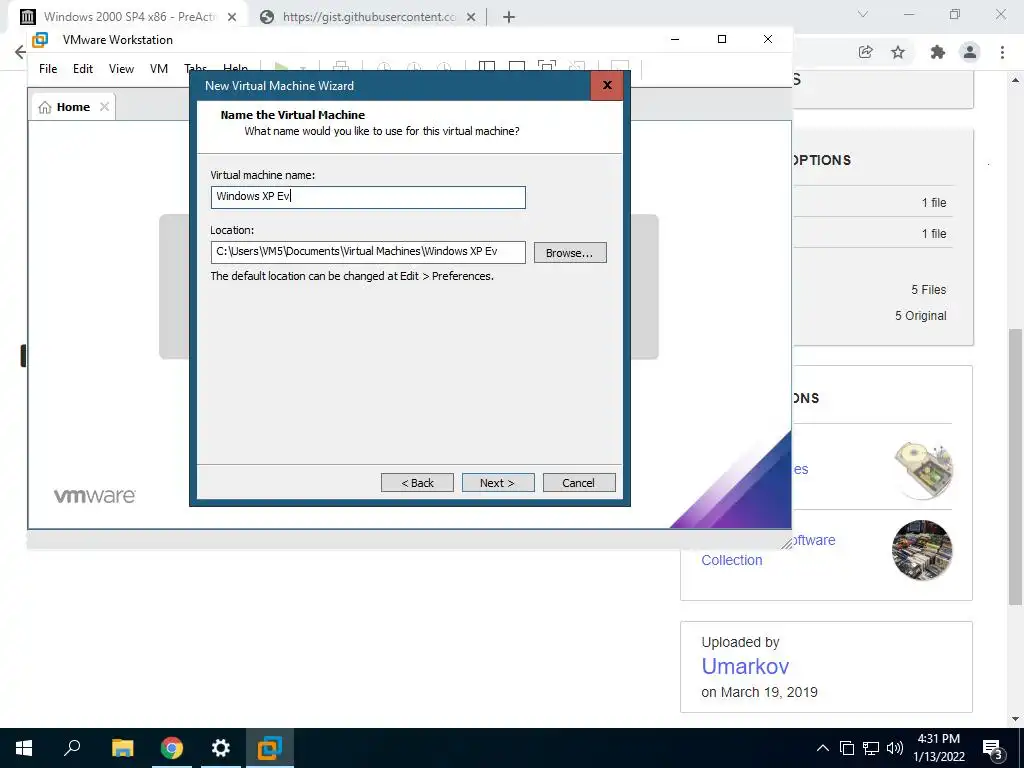
Task: Close the Windows 2000 SP4 x86 tab
Action: click(232, 17)
